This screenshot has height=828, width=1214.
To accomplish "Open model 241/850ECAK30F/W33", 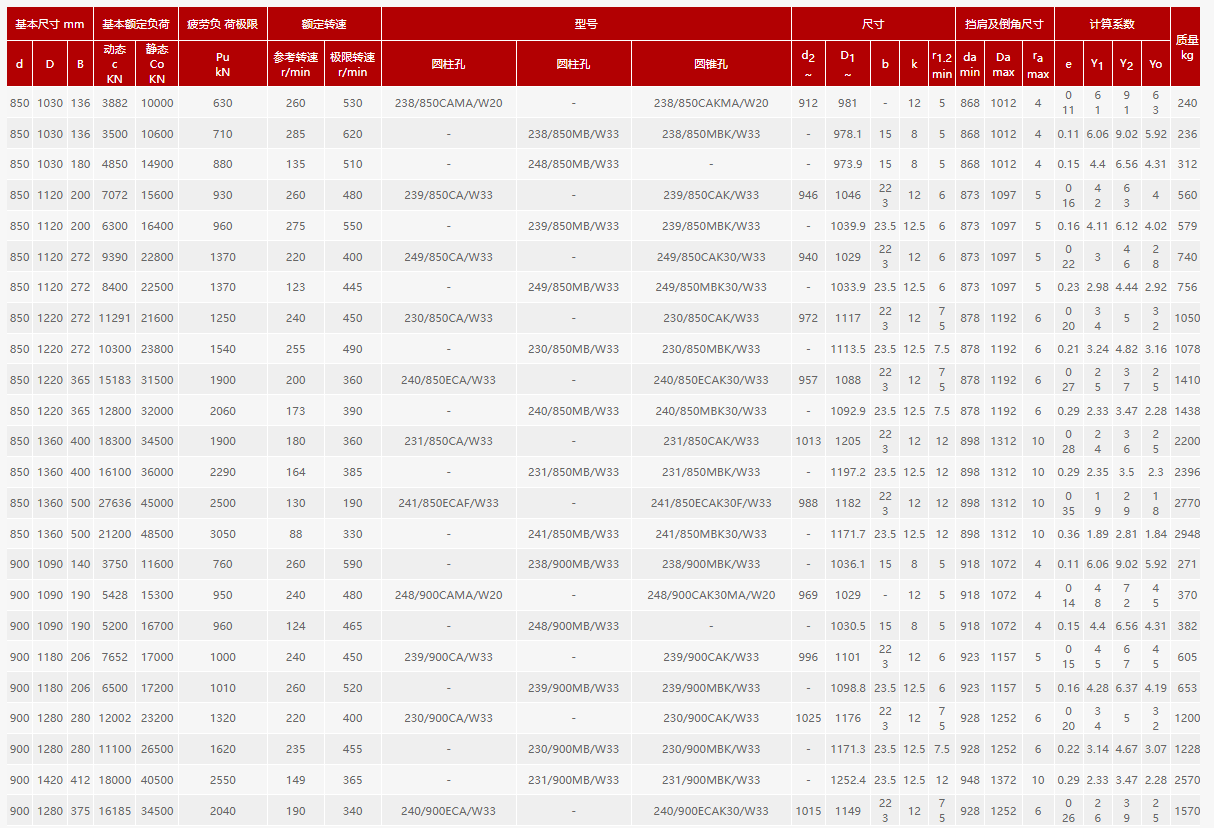I will click(710, 503).
